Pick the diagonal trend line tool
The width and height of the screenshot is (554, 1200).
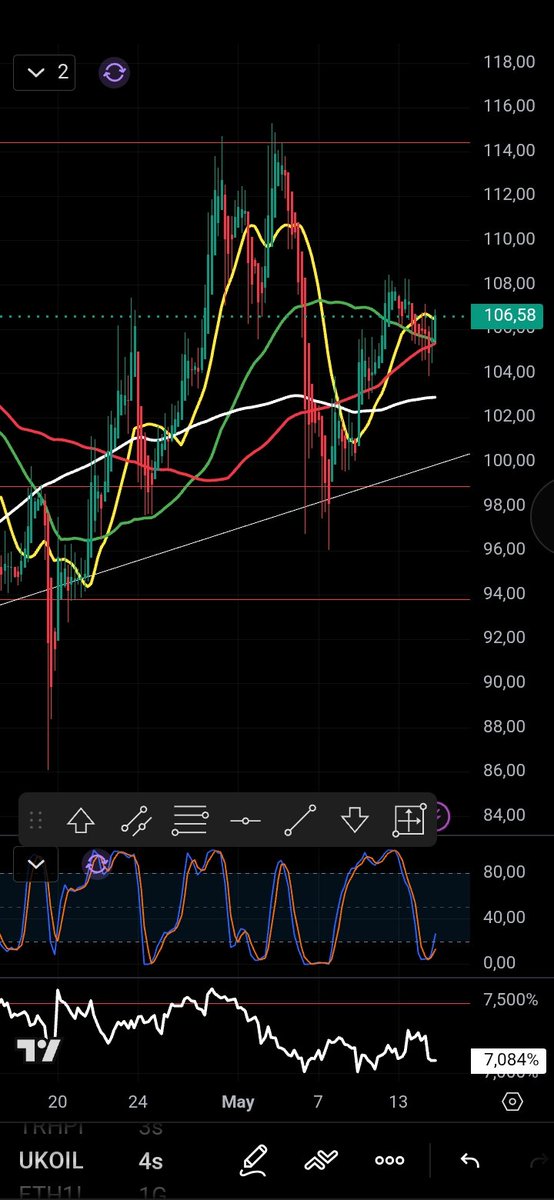click(300, 821)
